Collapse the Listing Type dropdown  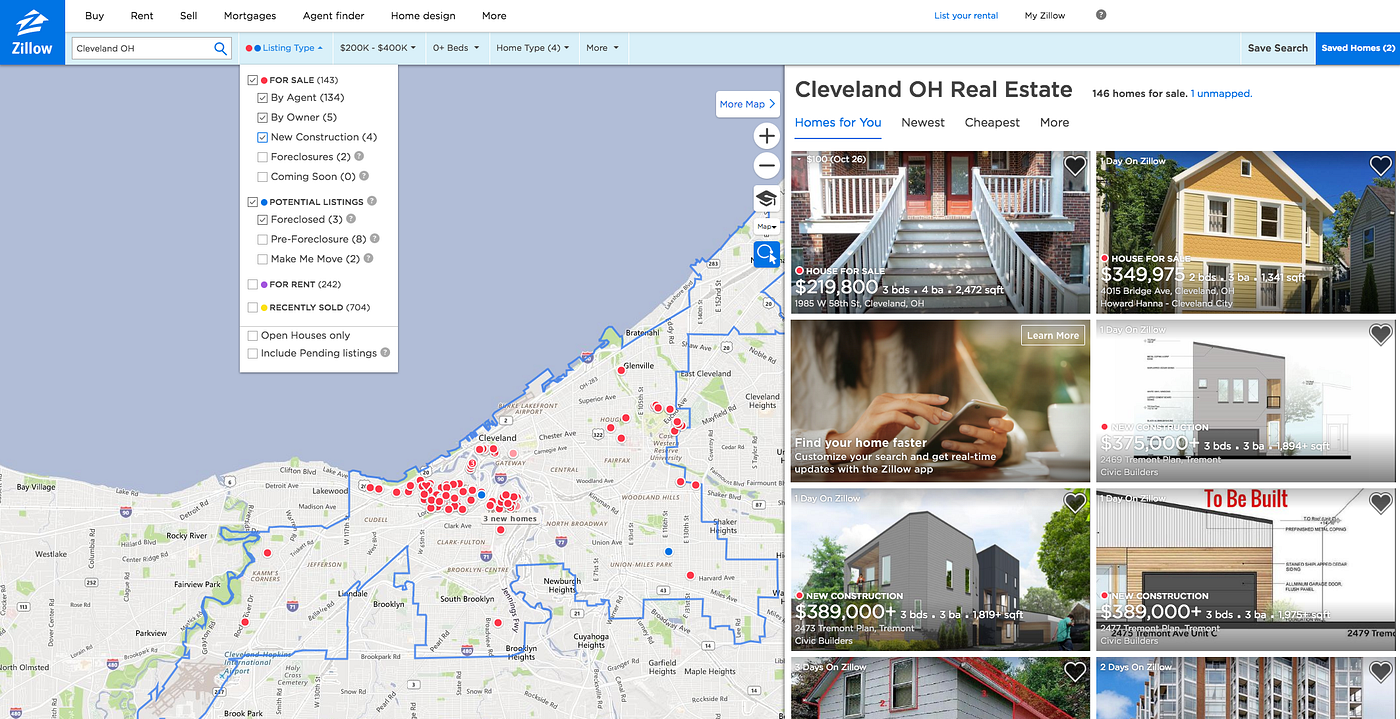click(284, 48)
